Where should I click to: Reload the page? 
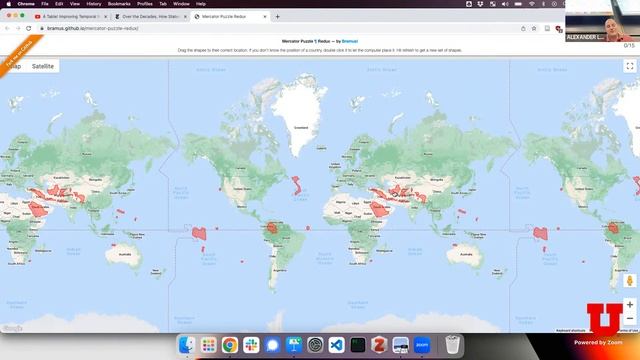pyautogui.click(x=29, y=29)
